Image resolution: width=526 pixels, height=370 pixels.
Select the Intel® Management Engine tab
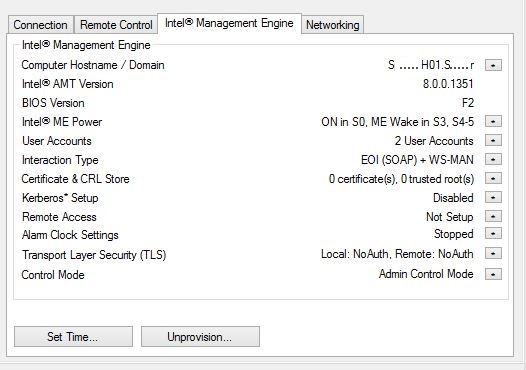point(229,23)
